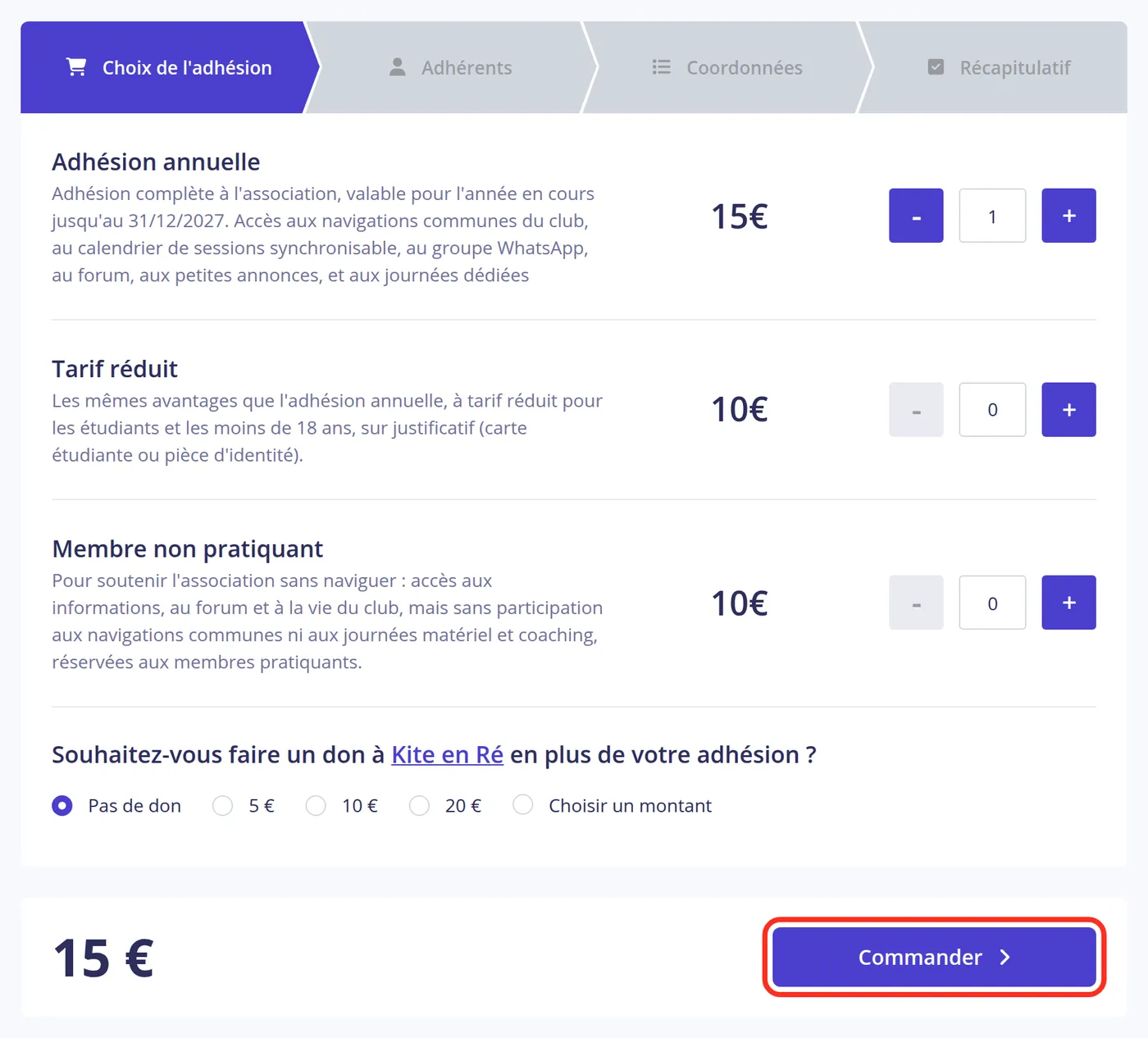Click the Commander button
This screenshot has height=1038, width=1148.
pyautogui.click(x=935, y=958)
